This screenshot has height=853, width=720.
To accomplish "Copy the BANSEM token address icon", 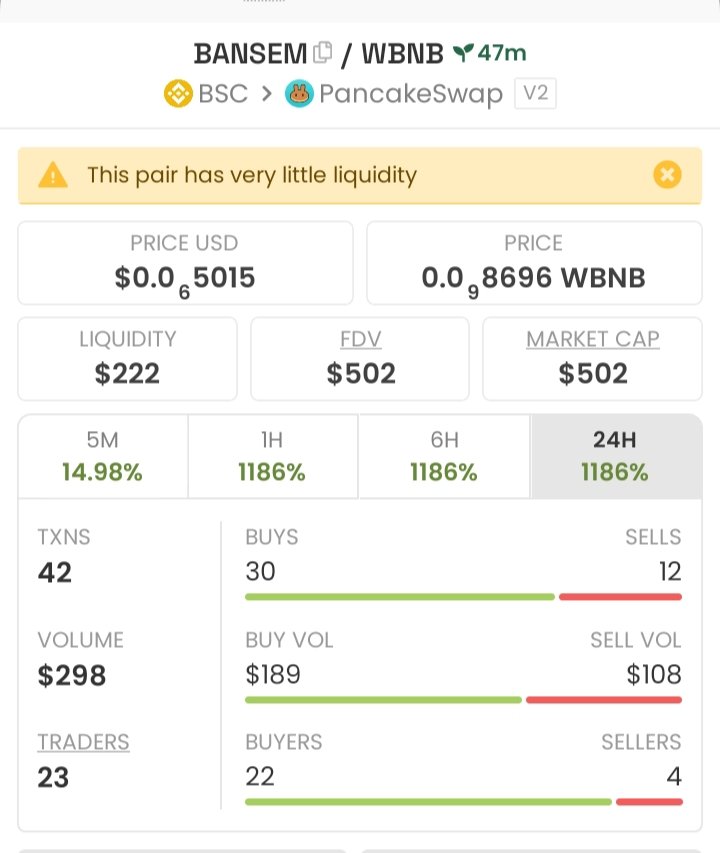I will coord(322,52).
